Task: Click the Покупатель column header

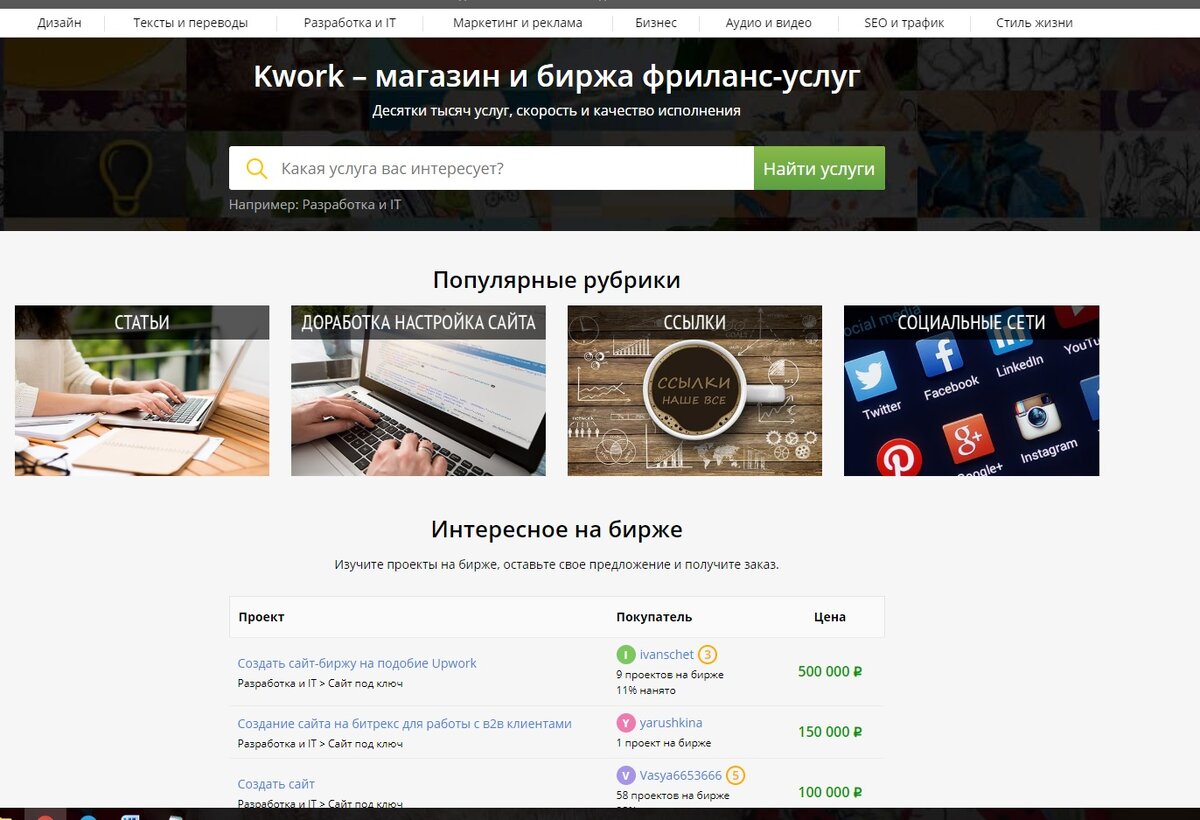Action: click(654, 617)
